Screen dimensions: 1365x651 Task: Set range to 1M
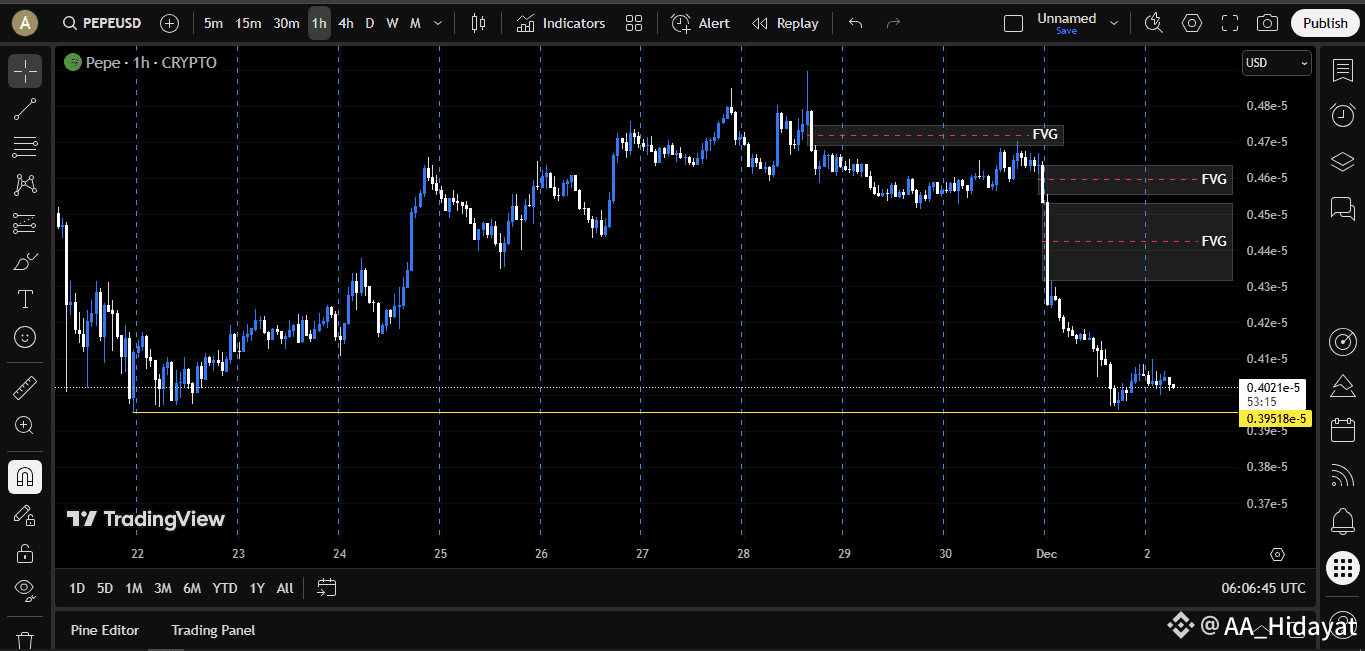click(133, 588)
